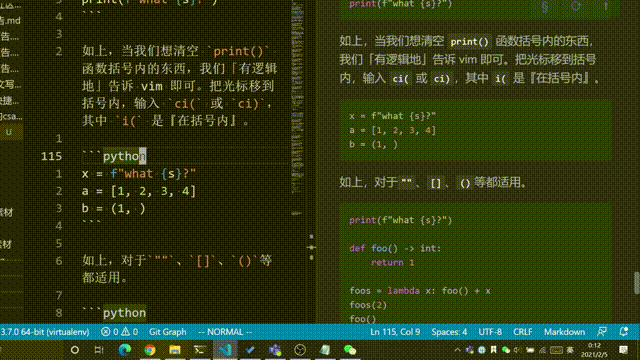Open Microsoft Edge from the taskbar
The image size is (640, 360).
click(124, 350)
